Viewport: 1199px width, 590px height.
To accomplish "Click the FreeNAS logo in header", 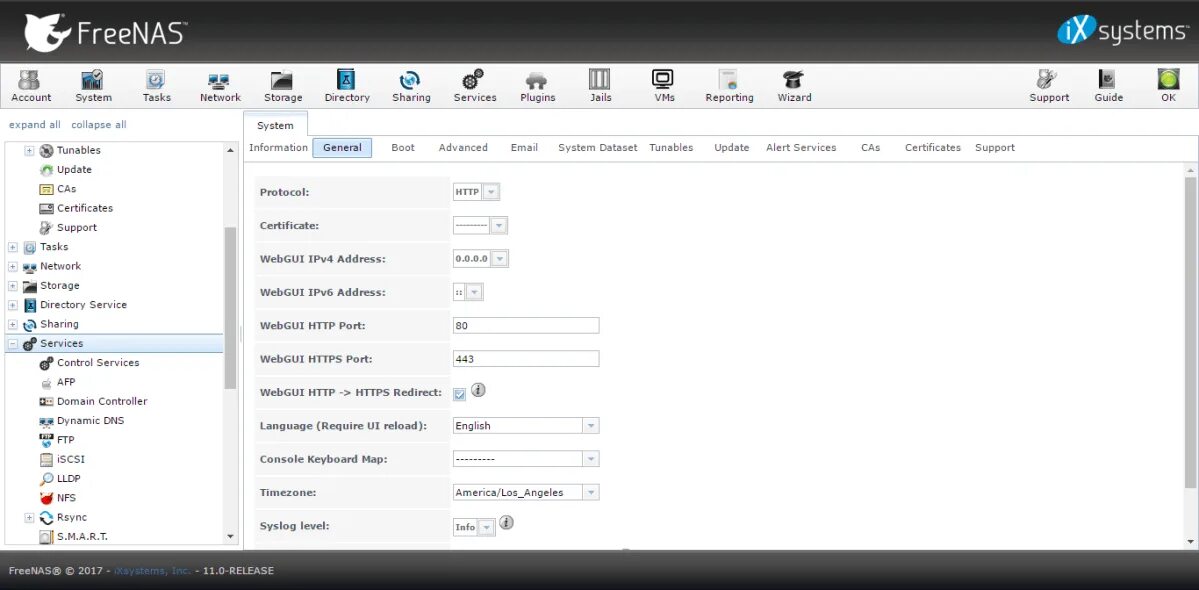I will 106,32.
